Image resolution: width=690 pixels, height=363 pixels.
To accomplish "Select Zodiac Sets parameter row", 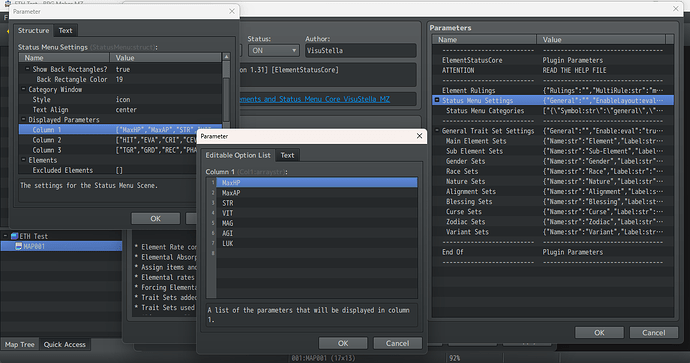I will point(553,222).
